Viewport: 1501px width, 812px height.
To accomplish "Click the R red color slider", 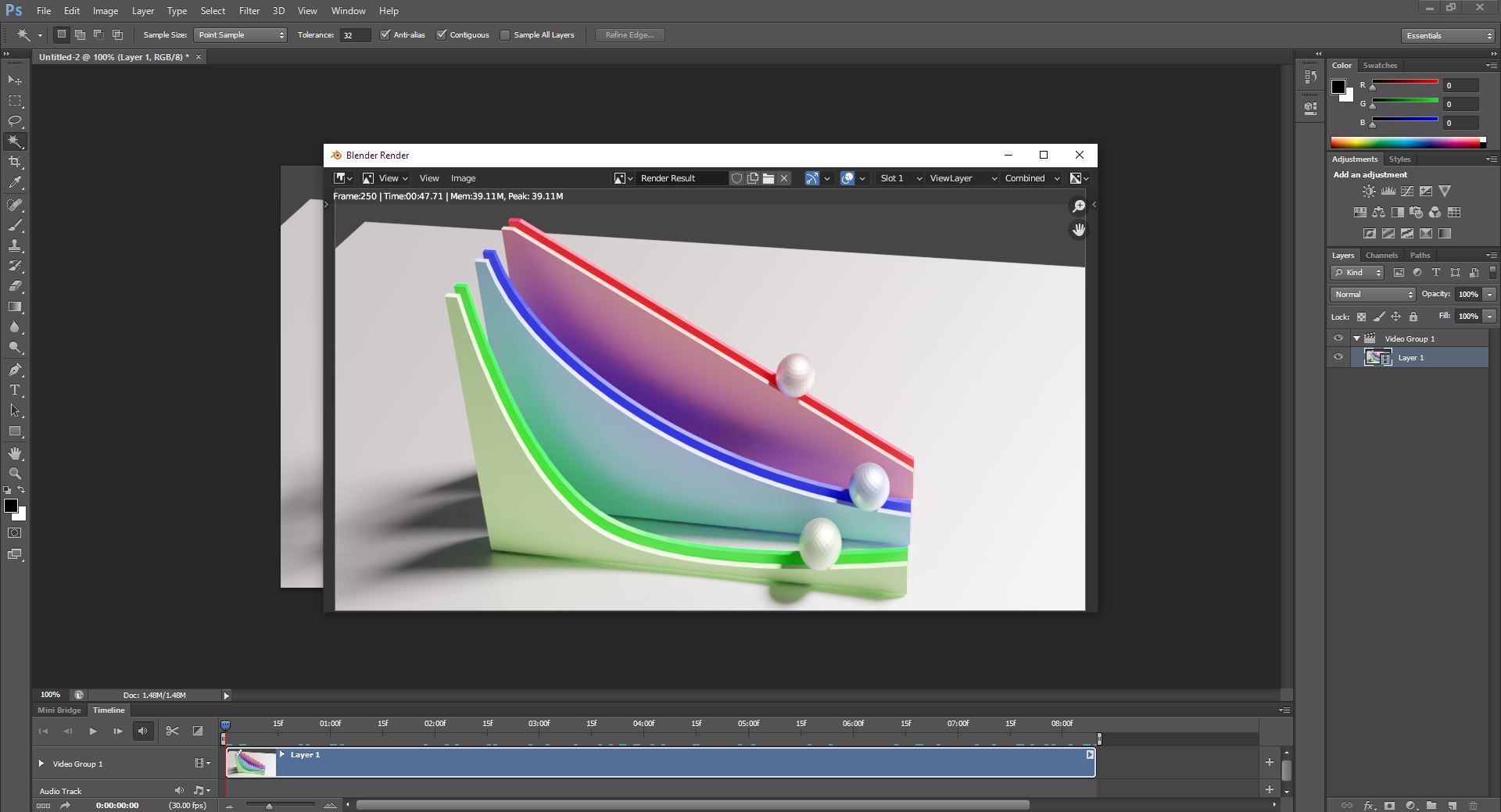I will 1405,82.
